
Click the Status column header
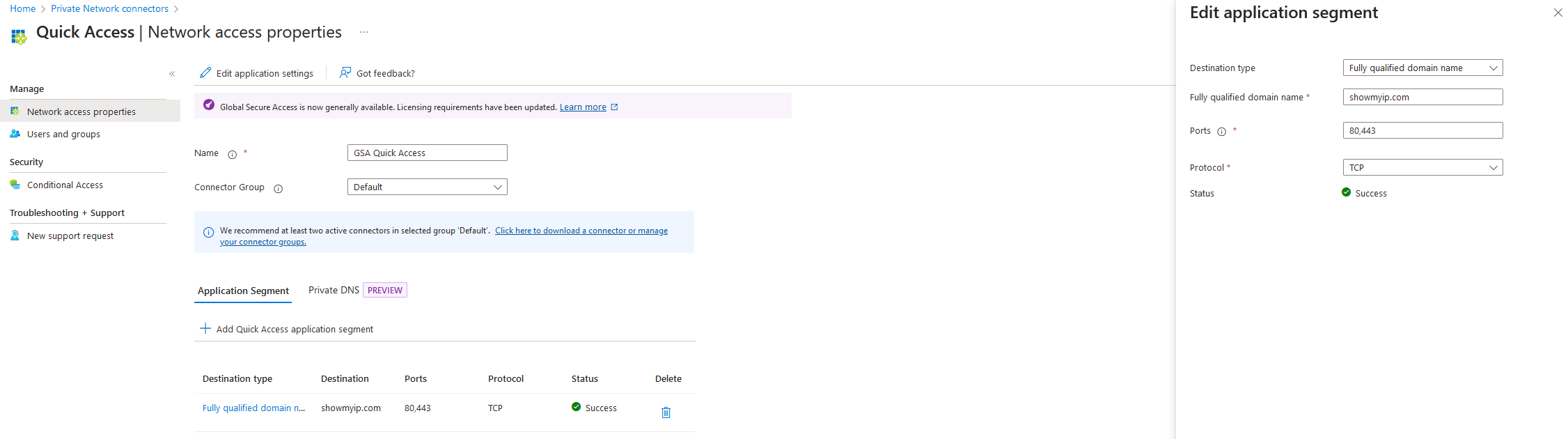point(585,378)
